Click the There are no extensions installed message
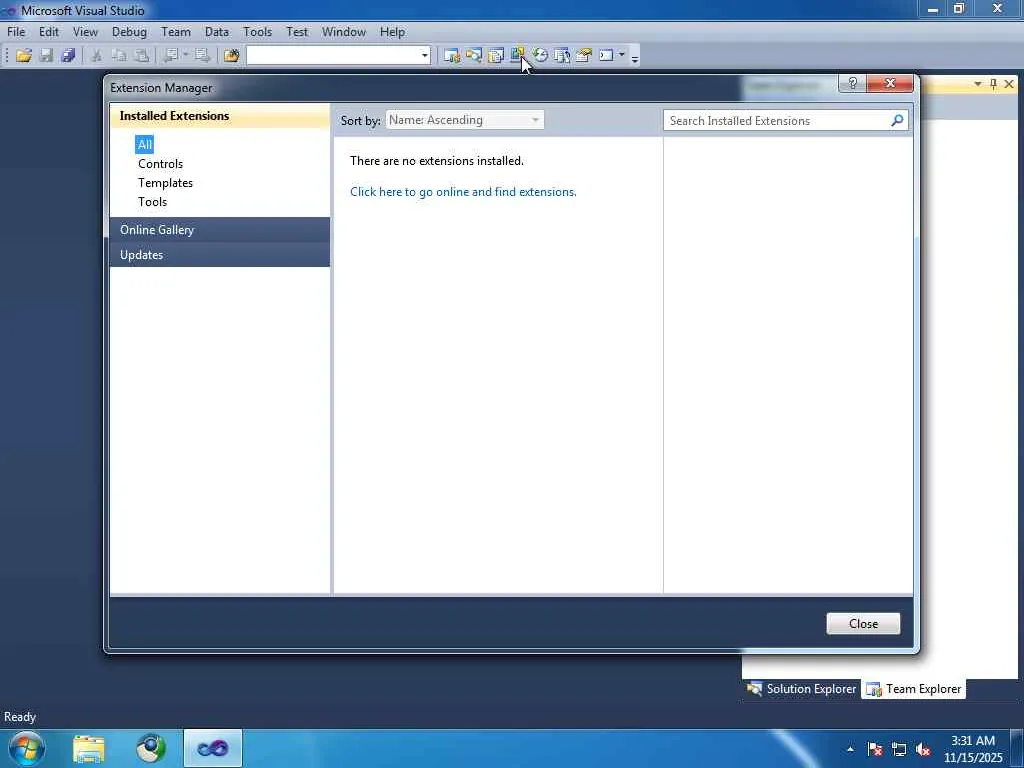1024x768 pixels. click(436, 161)
